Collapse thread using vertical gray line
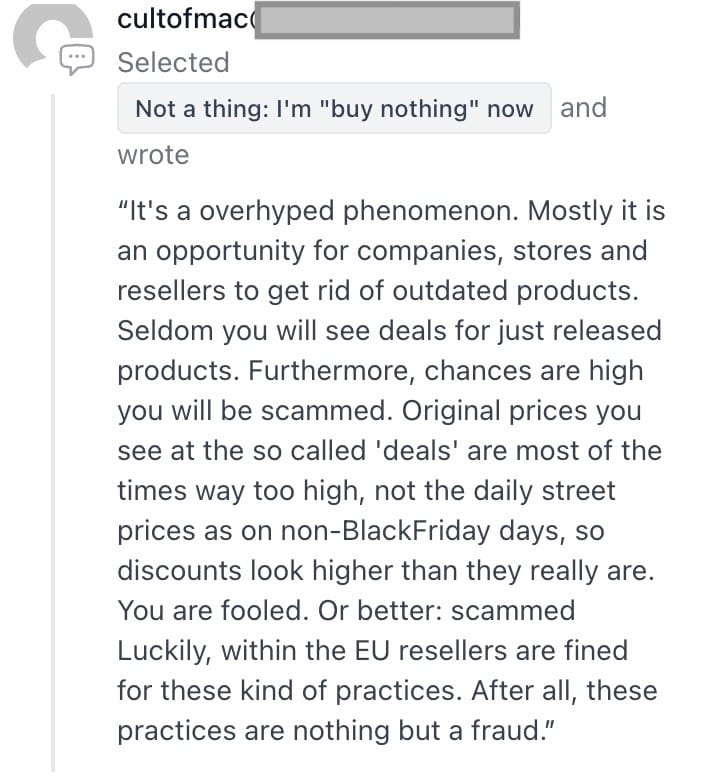716x774 pixels. pyautogui.click(x=53, y=432)
